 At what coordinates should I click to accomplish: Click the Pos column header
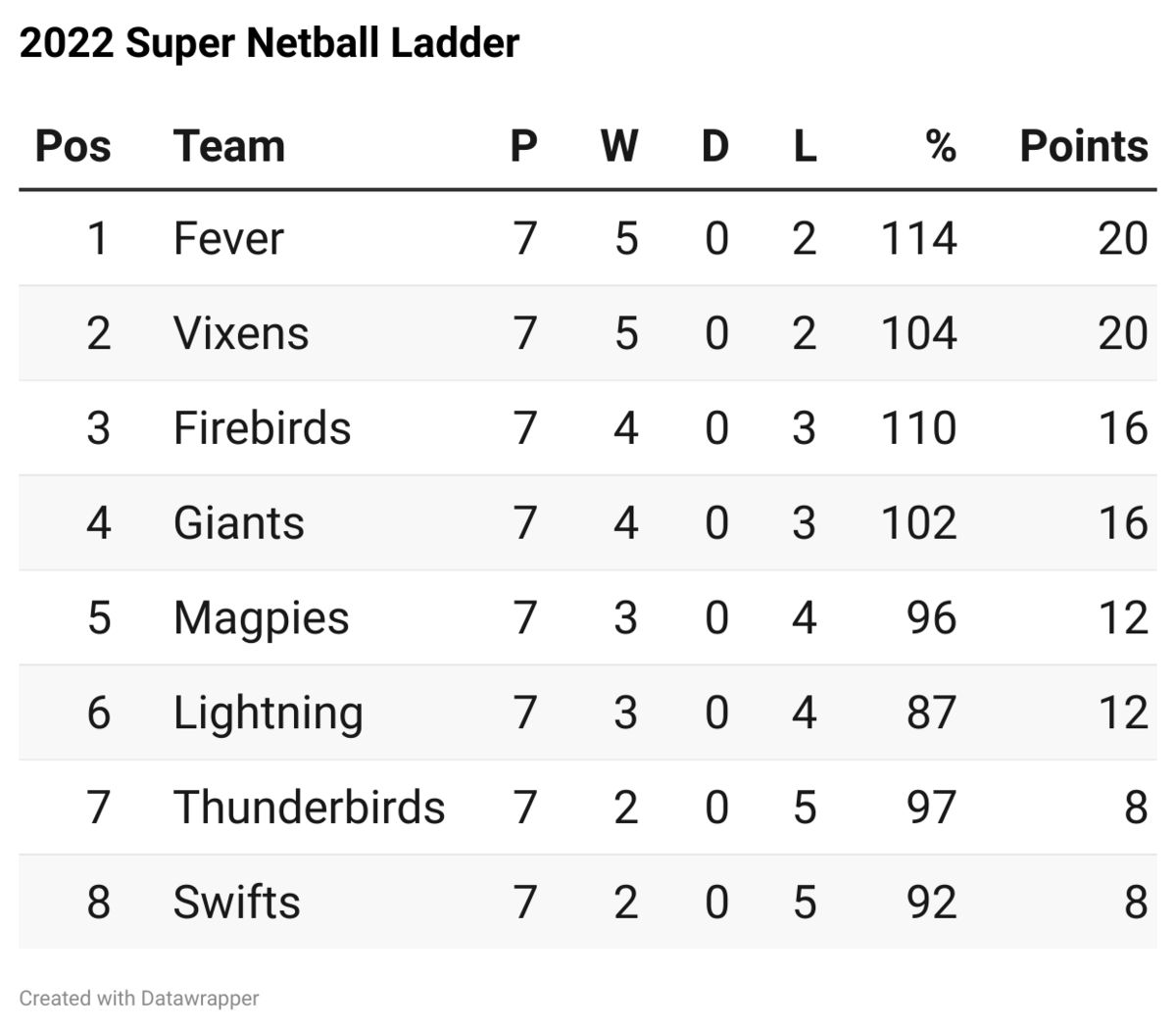73,146
